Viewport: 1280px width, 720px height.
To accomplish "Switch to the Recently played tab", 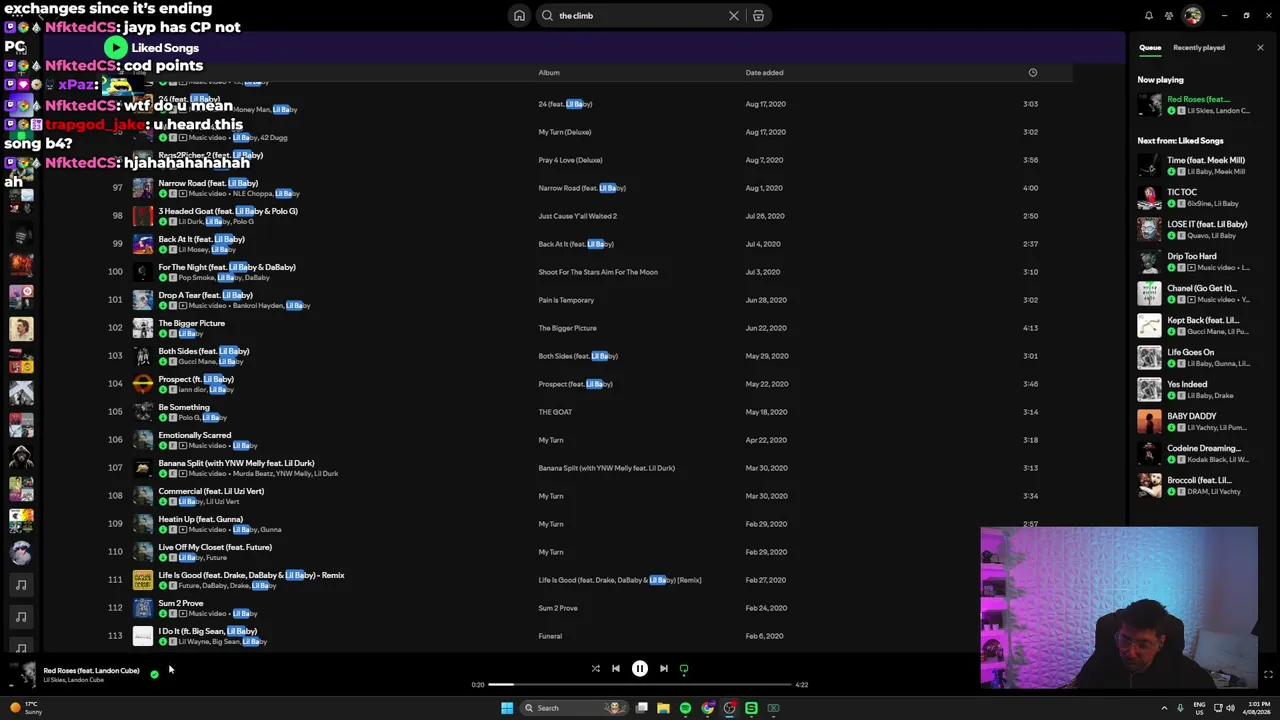I will 1199,48.
